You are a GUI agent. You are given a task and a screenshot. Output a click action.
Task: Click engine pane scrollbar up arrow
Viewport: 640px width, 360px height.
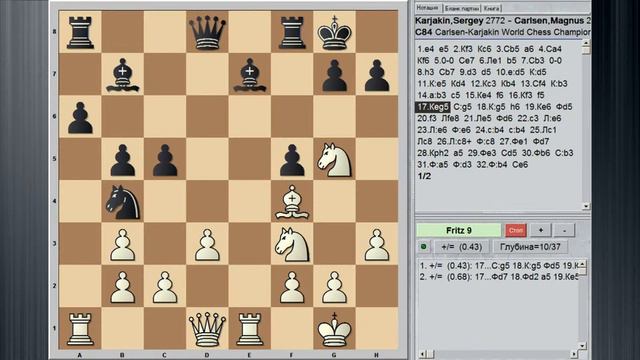point(583,263)
